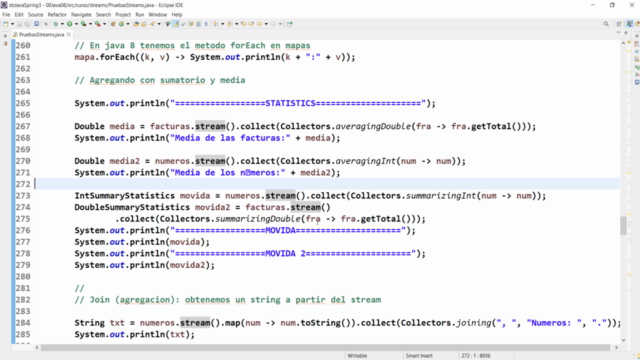
Task: Go to Previous Annotation icon
Action: pos(229,24)
